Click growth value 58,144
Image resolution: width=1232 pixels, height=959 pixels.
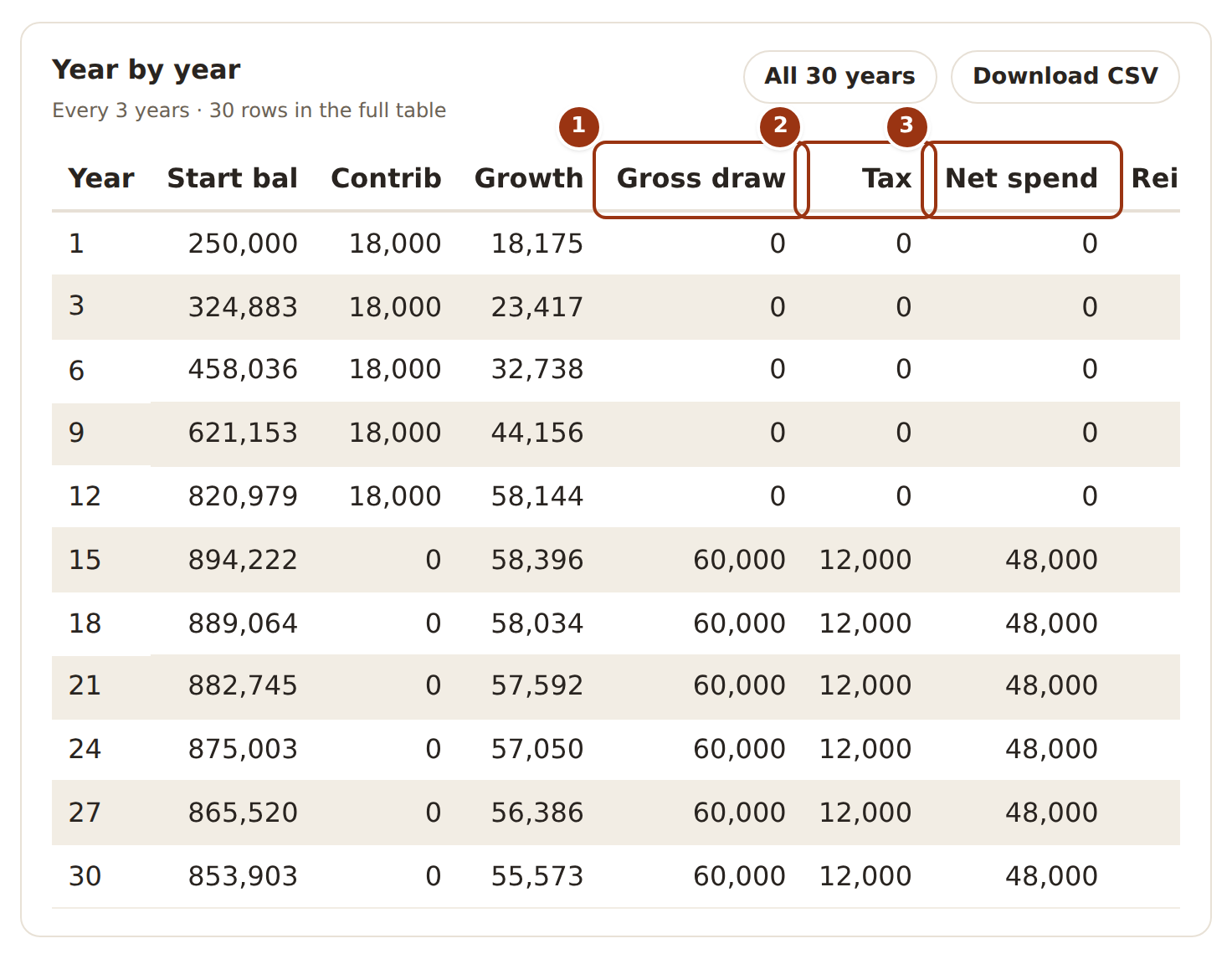pyautogui.click(x=537, y=496)
